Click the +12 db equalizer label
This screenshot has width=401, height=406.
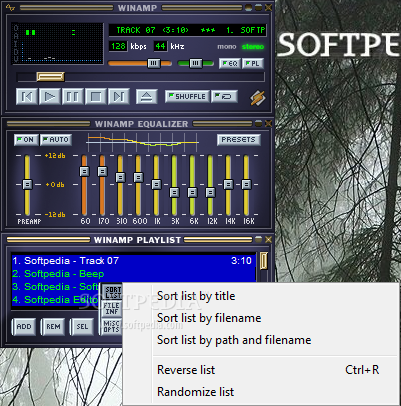pyautogui.click(x=55, y=156)
